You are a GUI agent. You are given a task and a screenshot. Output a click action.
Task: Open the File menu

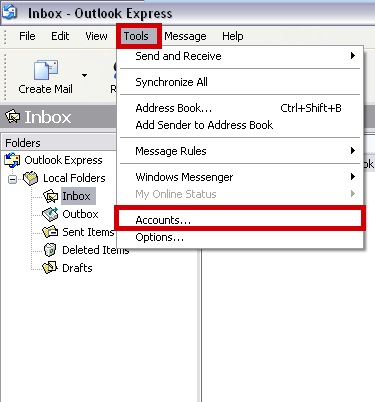point(27,36)
